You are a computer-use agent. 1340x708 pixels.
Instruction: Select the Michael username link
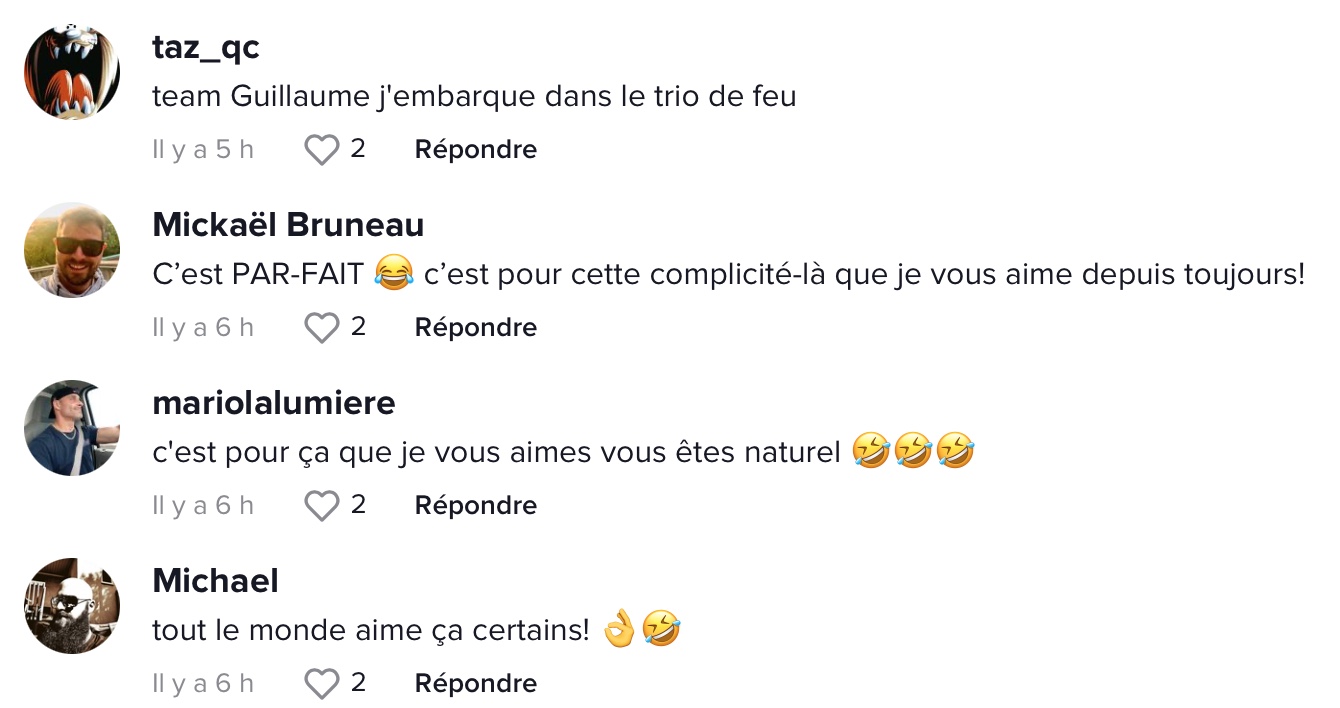click(x=215, y=581)
